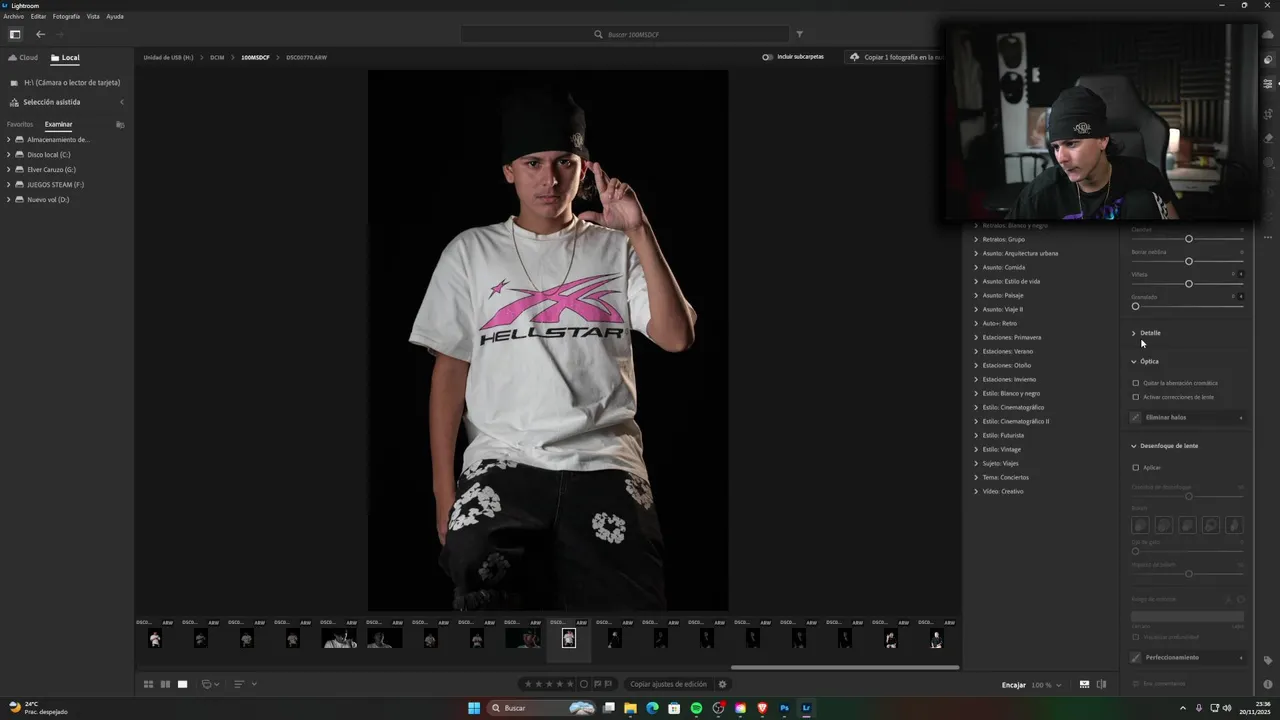Select the first bokeh shape icon
1280x720 pixels.
coord(1140,525)
